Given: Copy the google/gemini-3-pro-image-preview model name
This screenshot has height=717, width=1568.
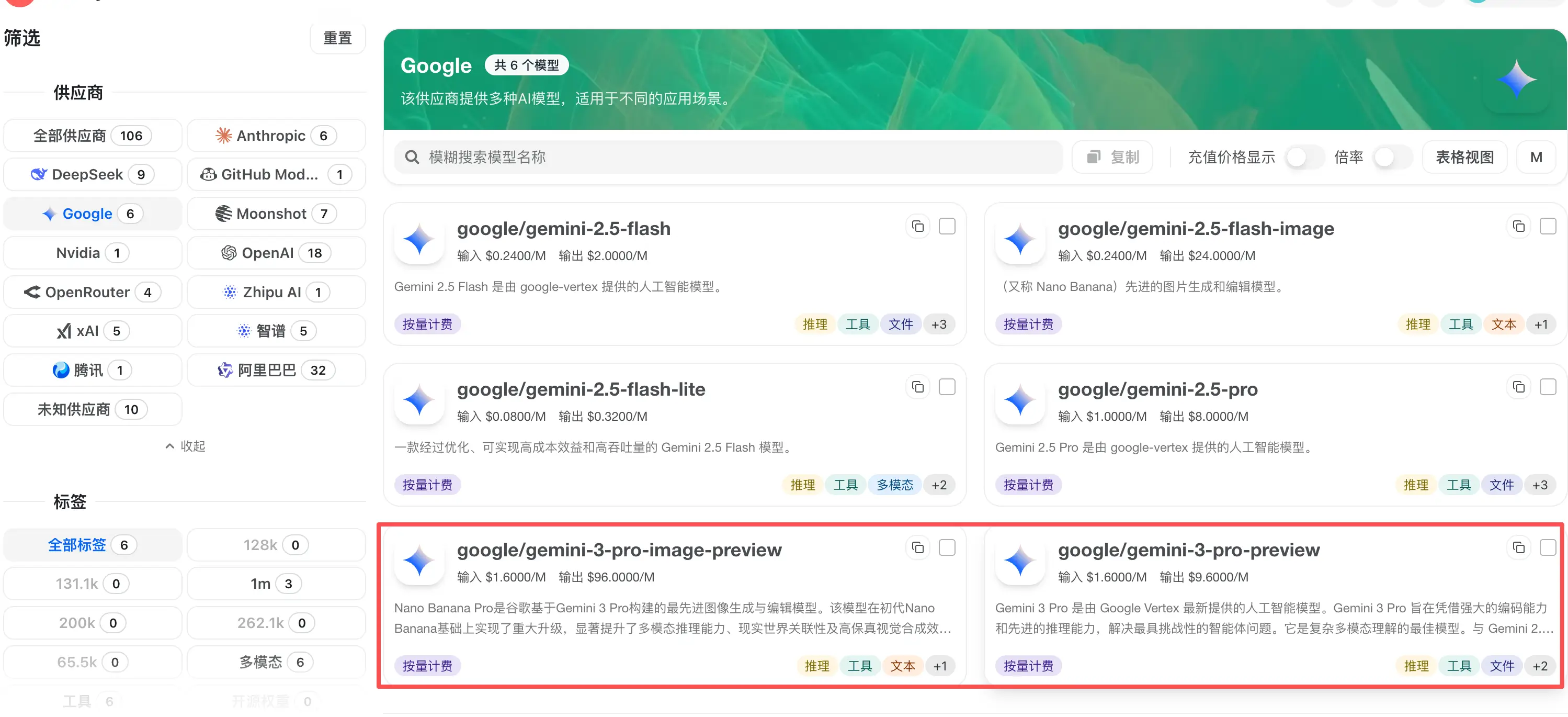Looking at the screenshot, I should 917,548.
